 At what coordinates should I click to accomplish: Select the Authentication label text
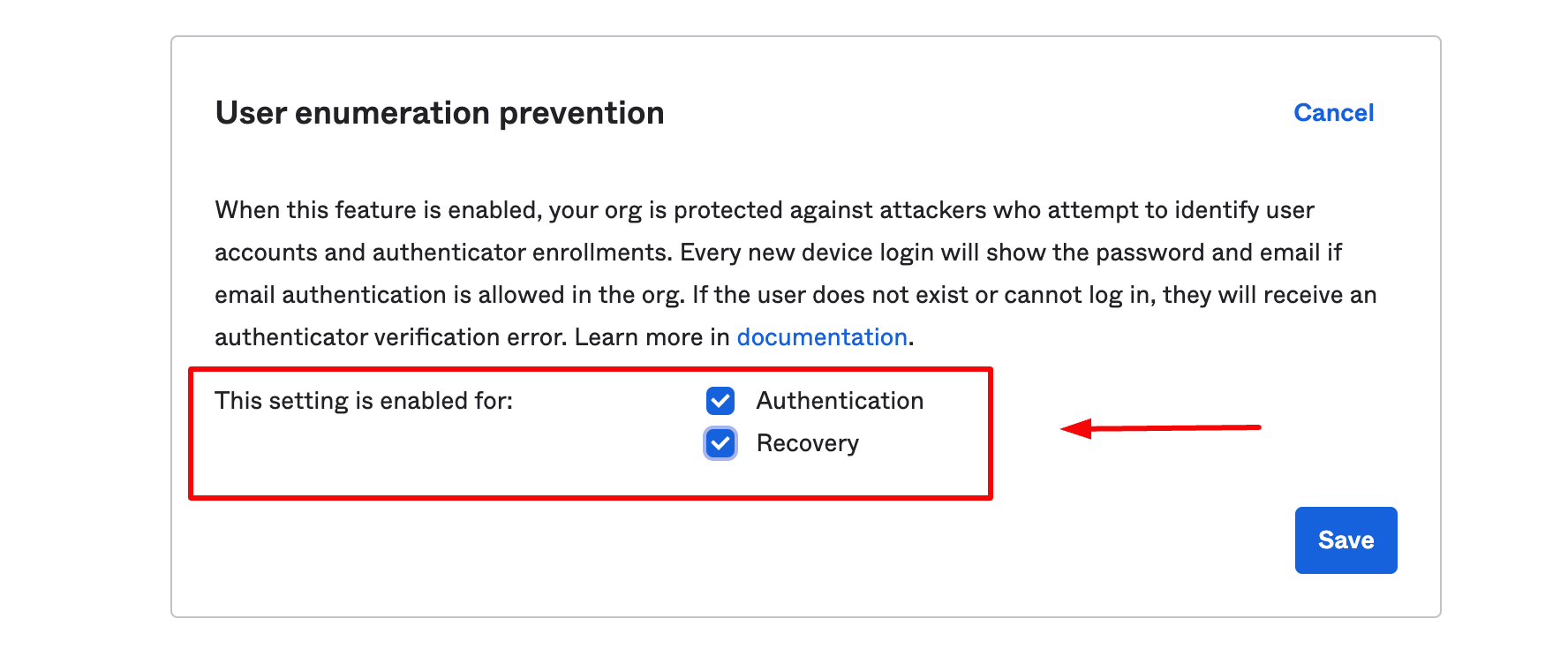coord(840,401)
